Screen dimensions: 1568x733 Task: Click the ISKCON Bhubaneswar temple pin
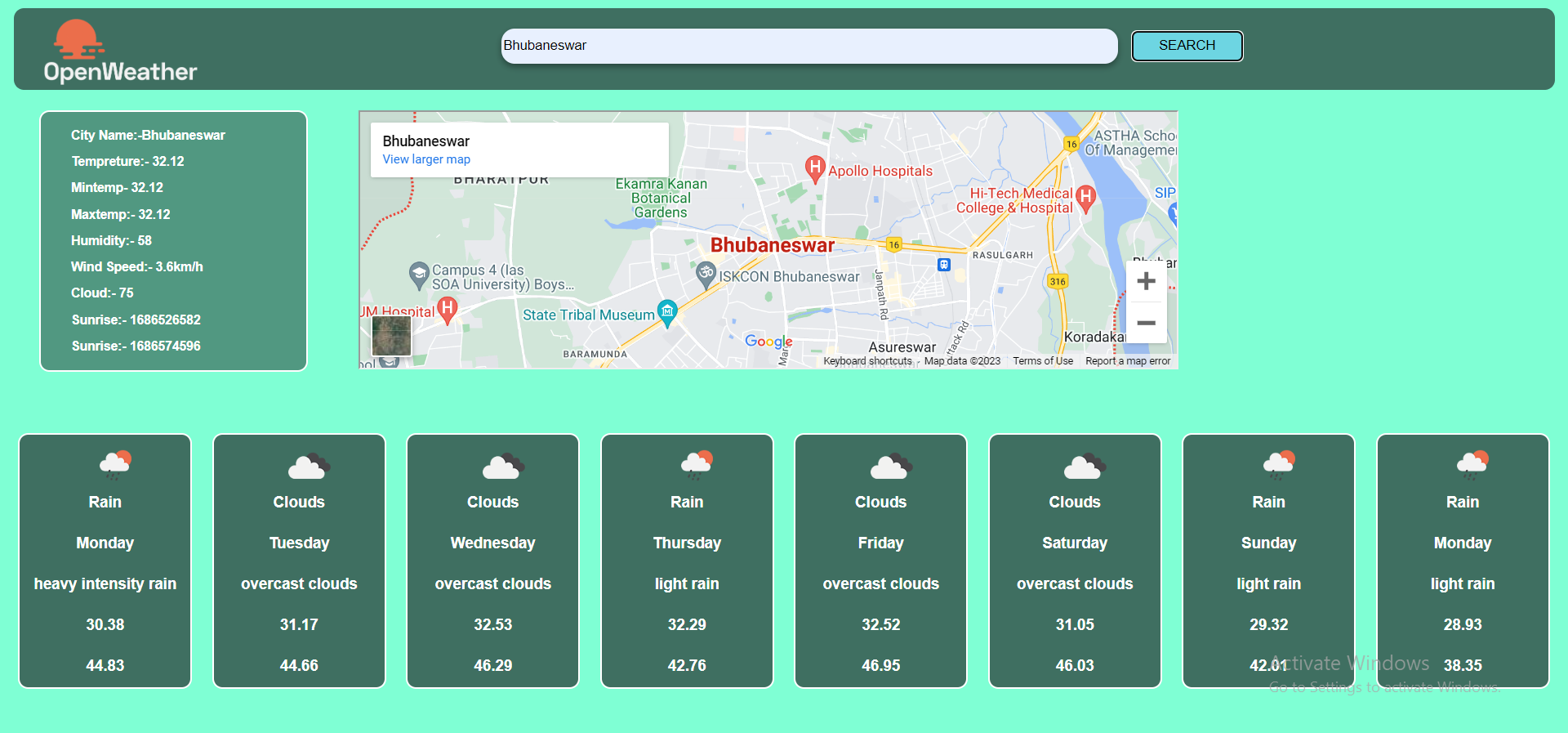(x=706, y=274)
